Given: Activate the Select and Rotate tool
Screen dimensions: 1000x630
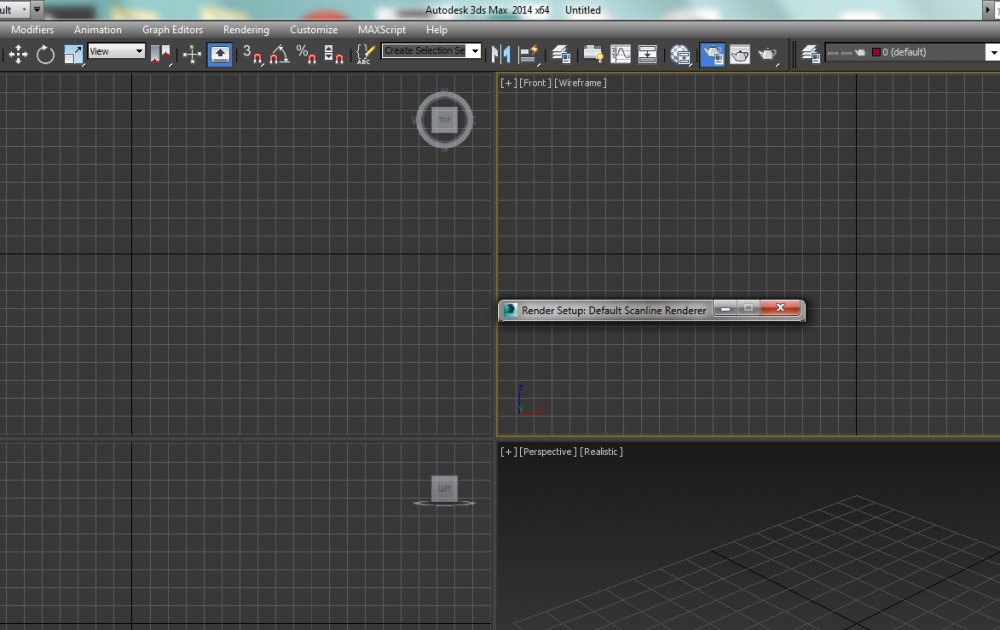Looking at the screenshot, I should click(x=46, y=55).
